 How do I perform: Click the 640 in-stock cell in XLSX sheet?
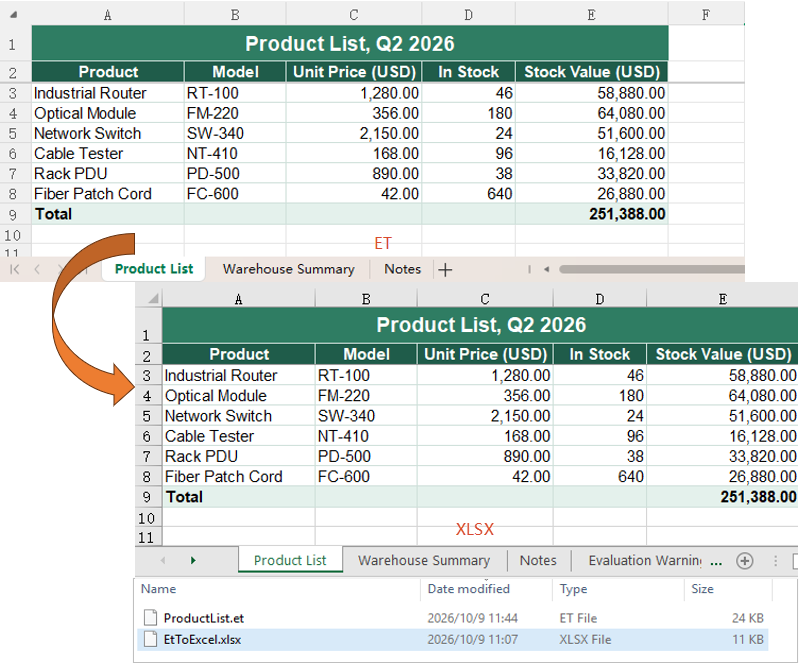pyautogui.click(x=599, y=476)
